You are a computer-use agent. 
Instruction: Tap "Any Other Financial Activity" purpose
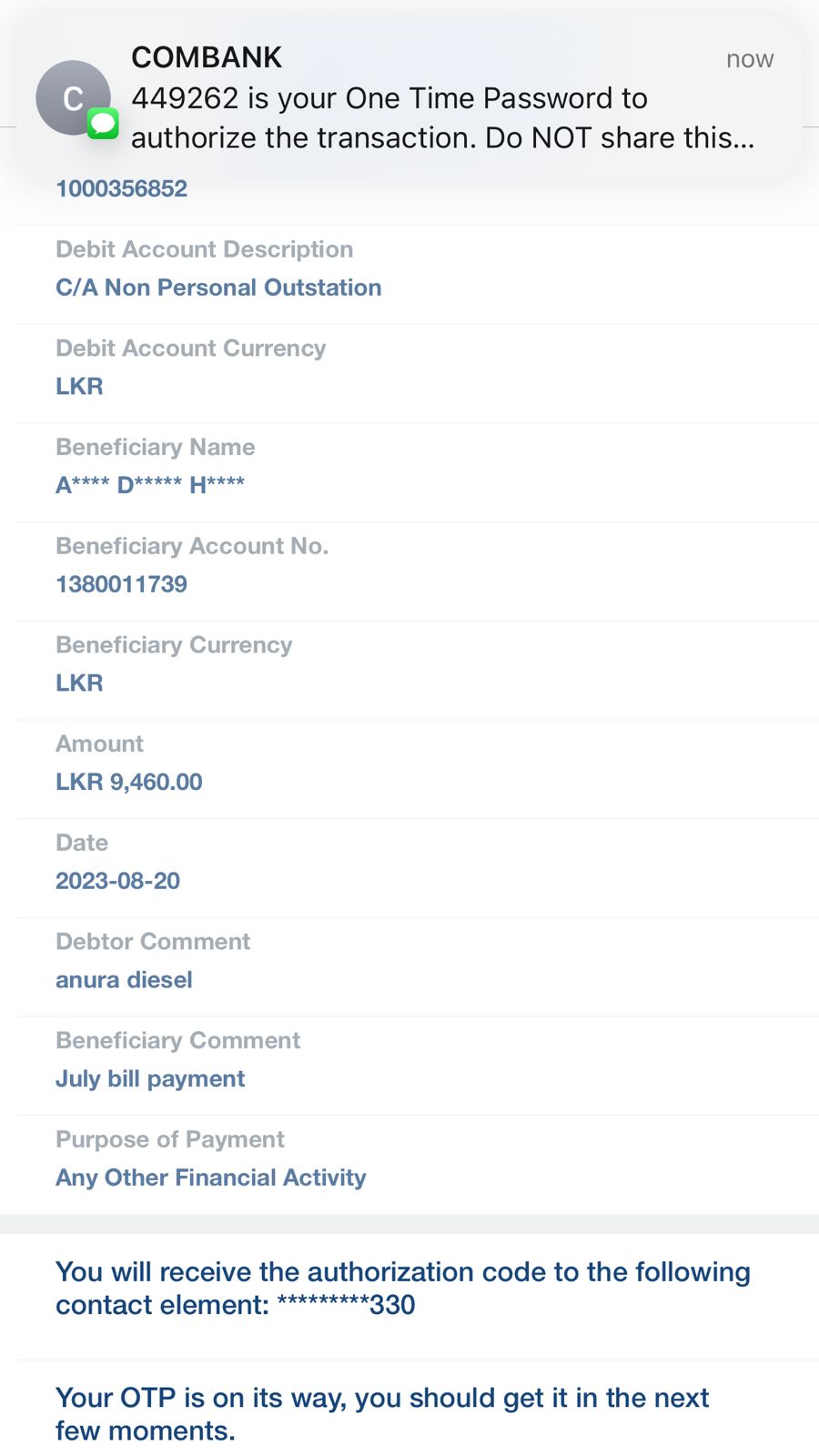211,1178
